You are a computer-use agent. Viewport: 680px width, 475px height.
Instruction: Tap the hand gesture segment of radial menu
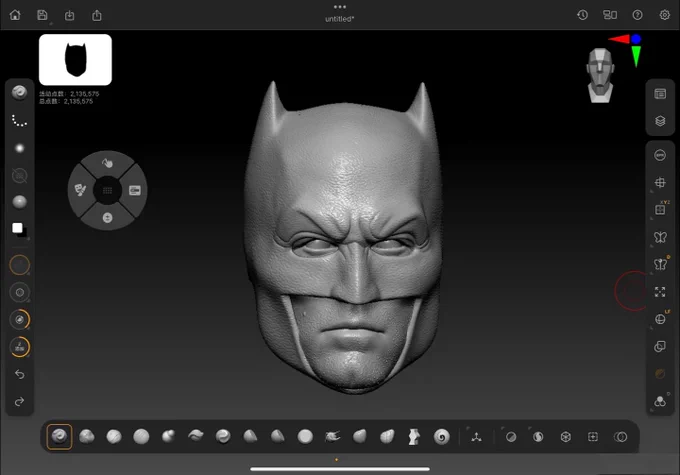click(x=107, y=163)
